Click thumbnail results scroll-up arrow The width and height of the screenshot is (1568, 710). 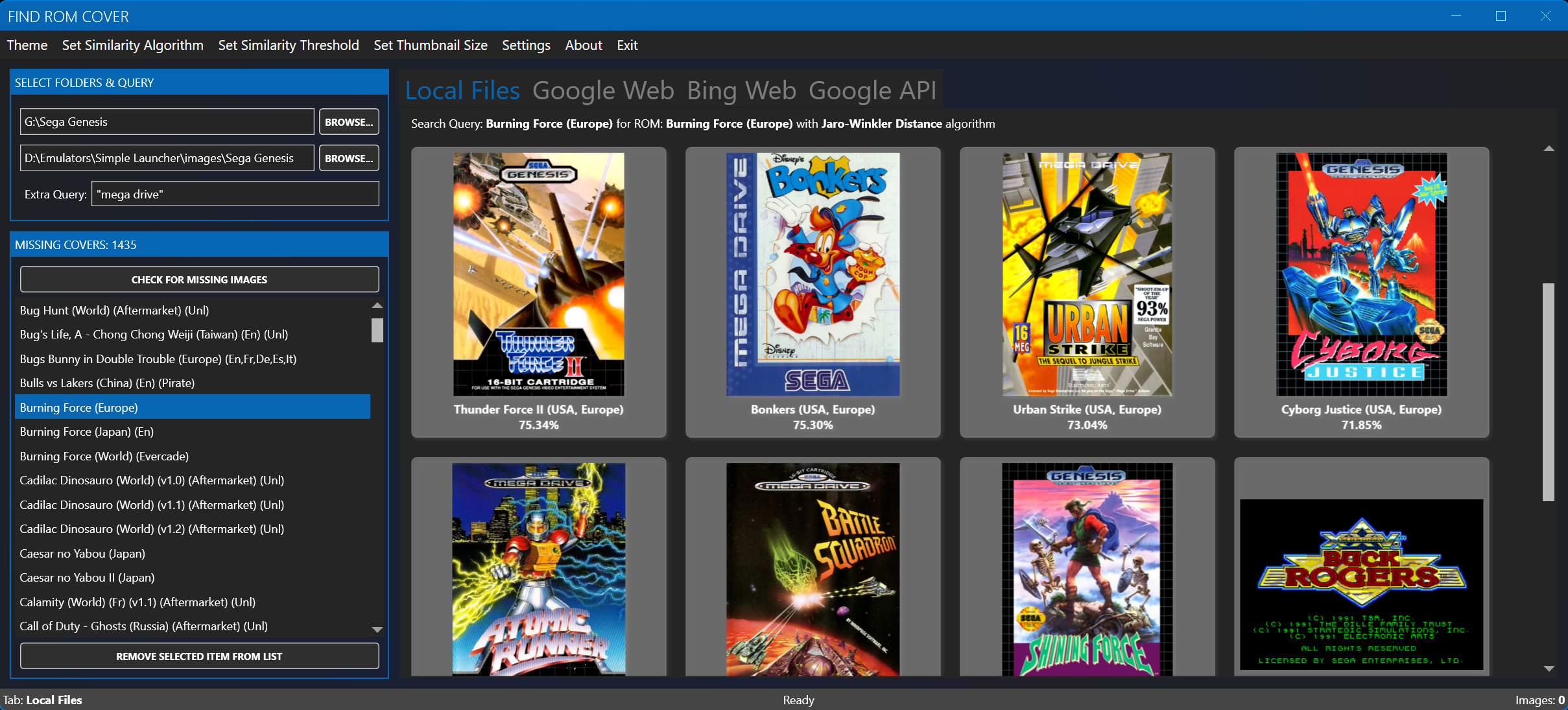click(1549, 149)
